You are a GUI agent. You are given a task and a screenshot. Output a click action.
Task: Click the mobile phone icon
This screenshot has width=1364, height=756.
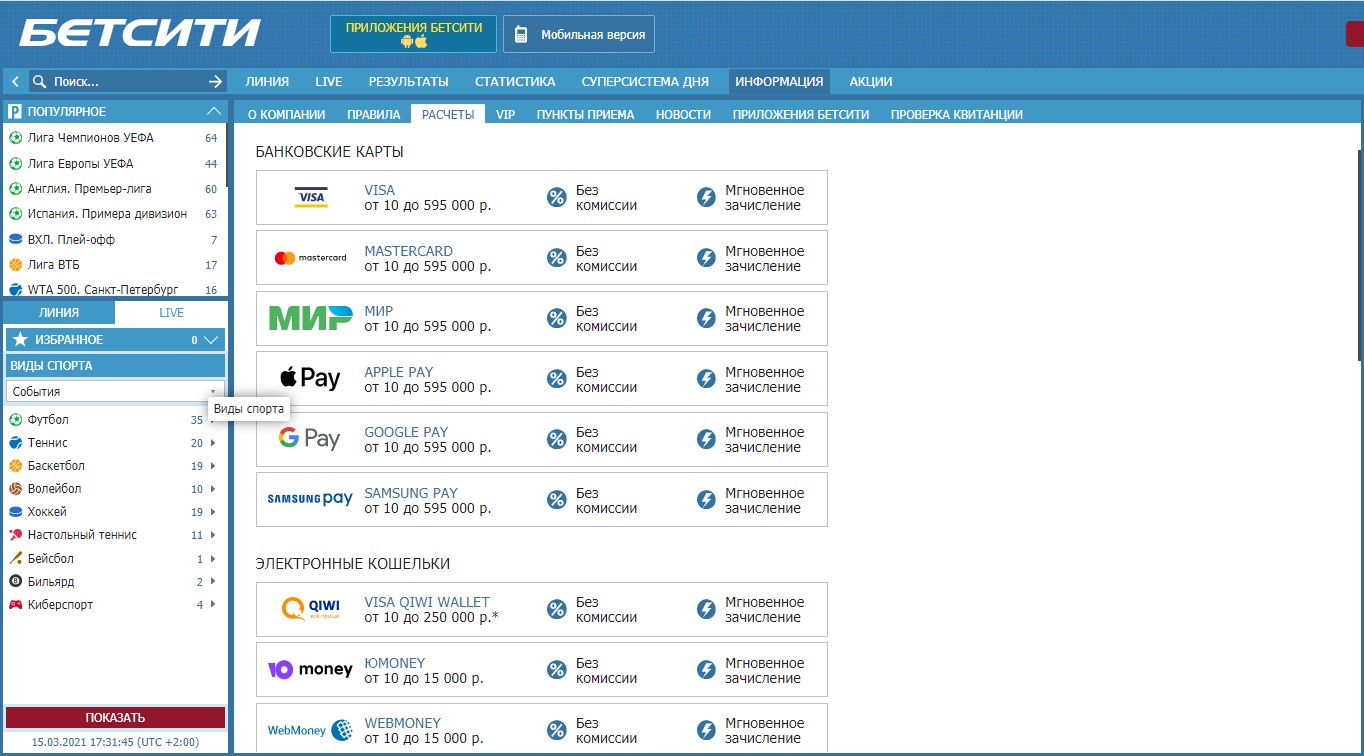520,35
